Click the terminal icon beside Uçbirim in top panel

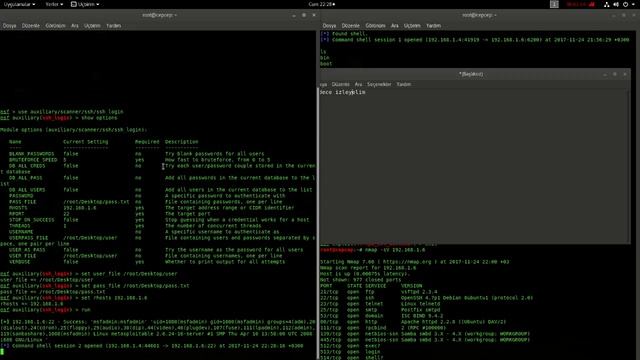(73, 4)
